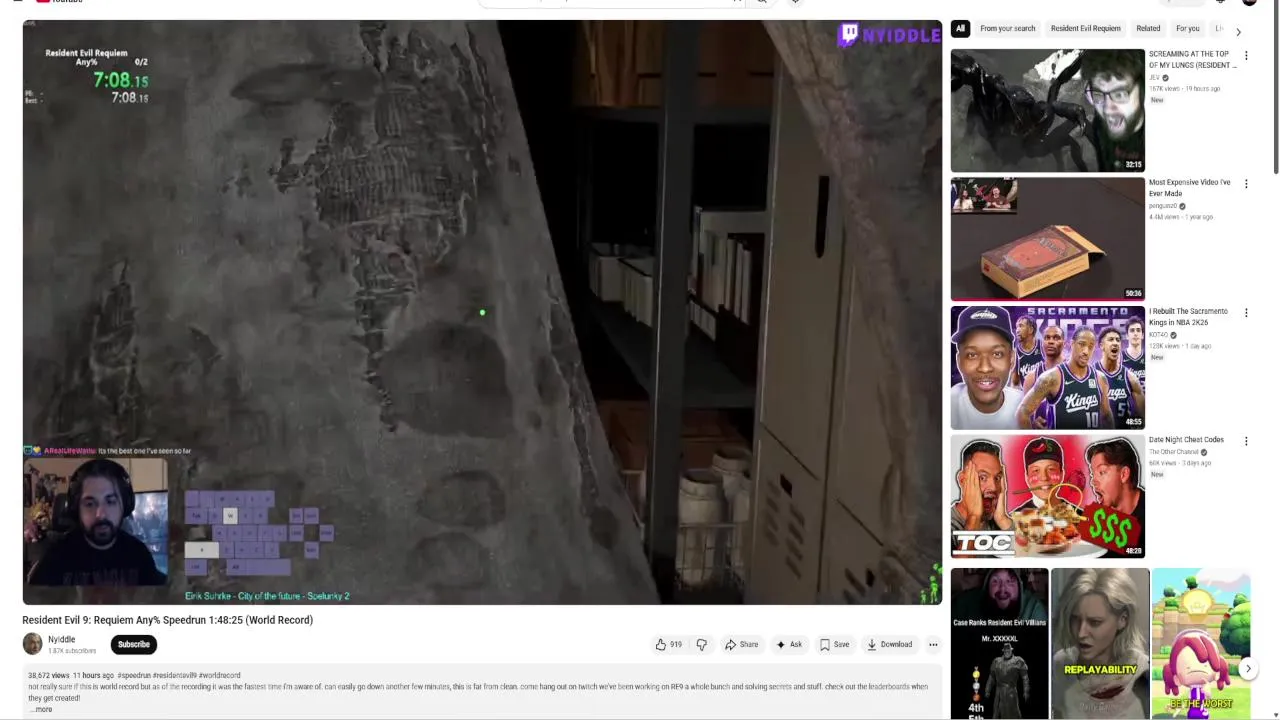Click the dislike thumbs-down icon
The image size is (1280, 720).
click(701, 645)
